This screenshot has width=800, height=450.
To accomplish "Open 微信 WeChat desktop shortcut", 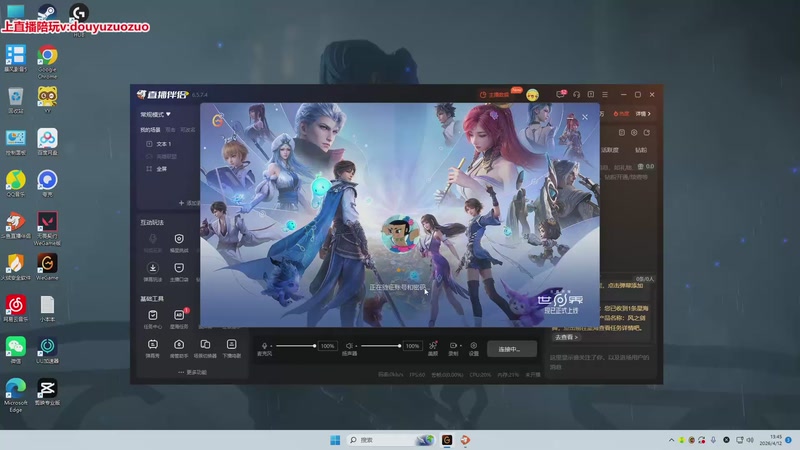I will (x=16, y=350).
